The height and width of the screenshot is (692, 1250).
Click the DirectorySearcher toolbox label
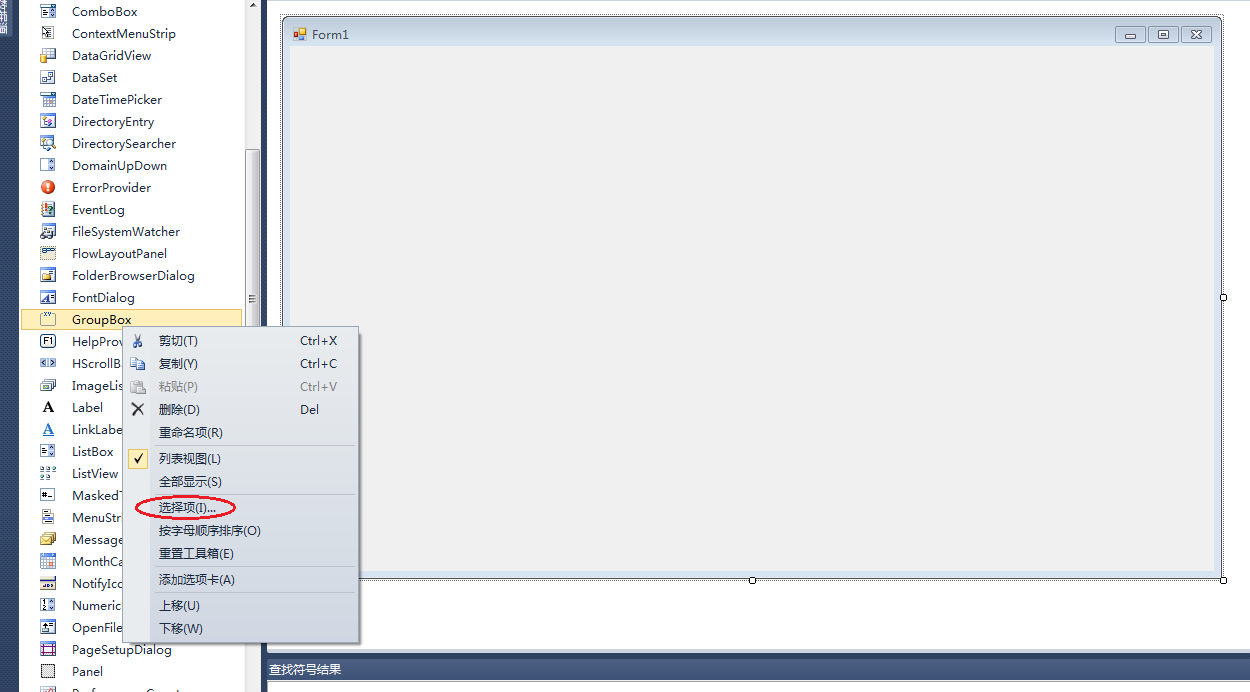124,144
